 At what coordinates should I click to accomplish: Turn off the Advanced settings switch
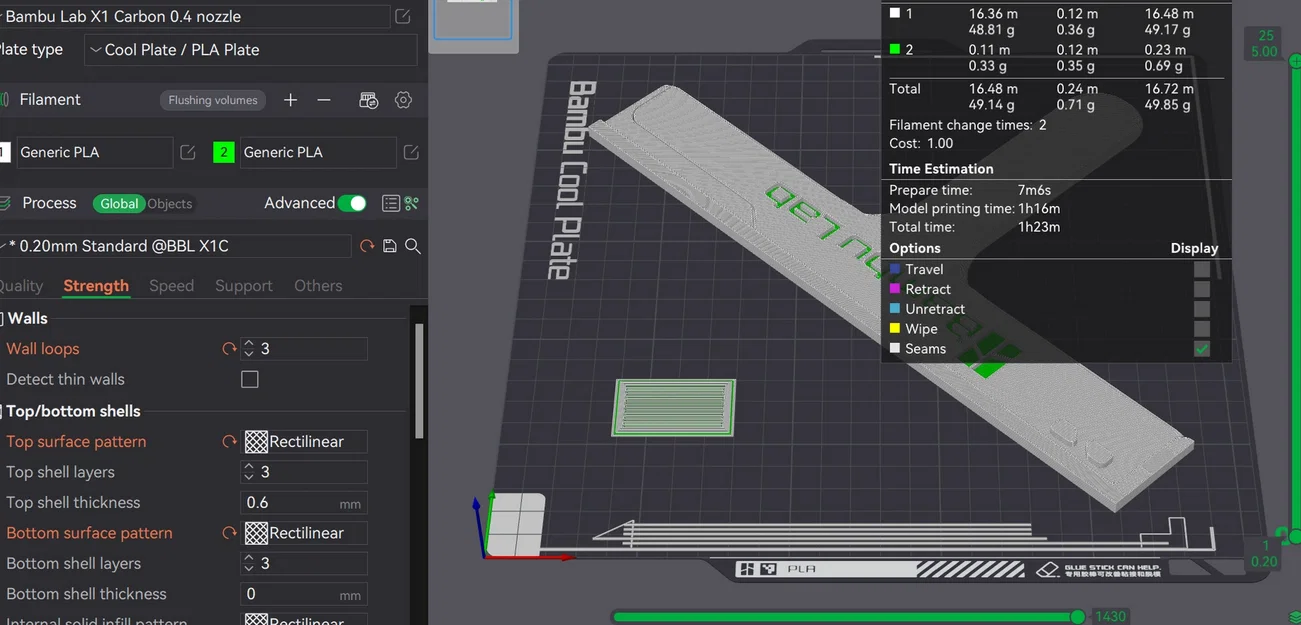(352, 203)
